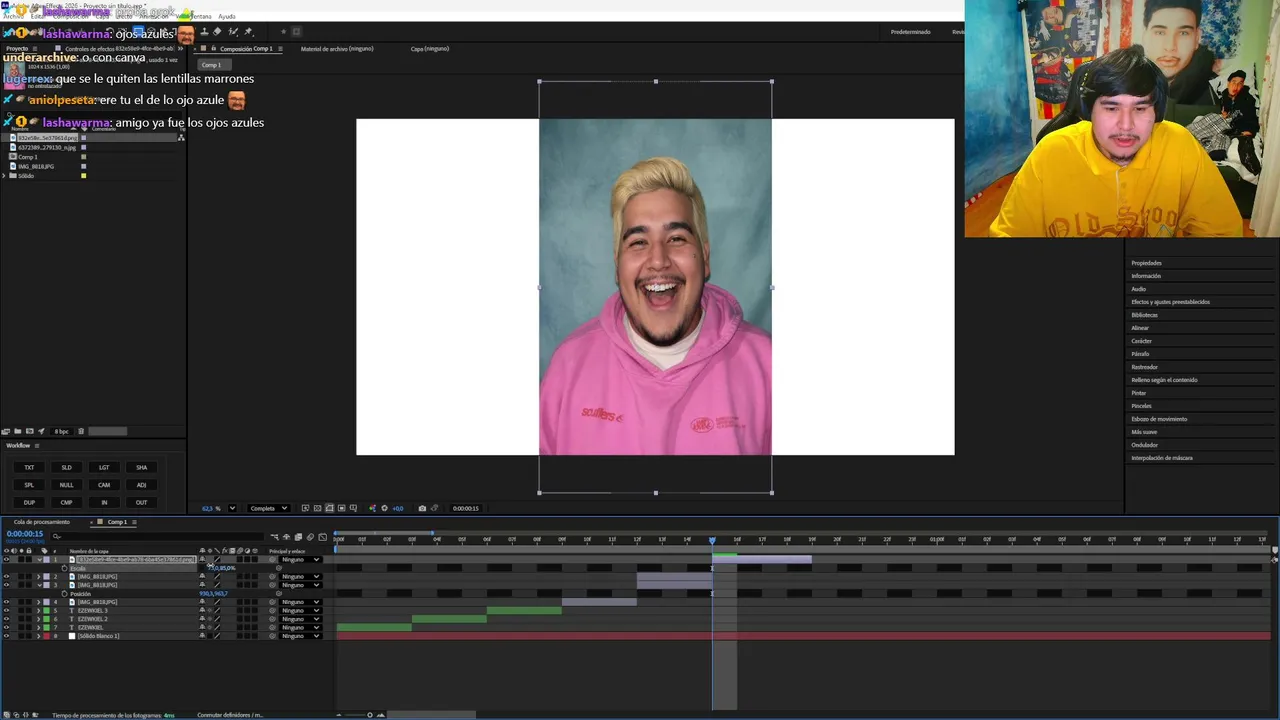
Task: Open the Composición Comp 1 viewer tab
Action: 246,48
